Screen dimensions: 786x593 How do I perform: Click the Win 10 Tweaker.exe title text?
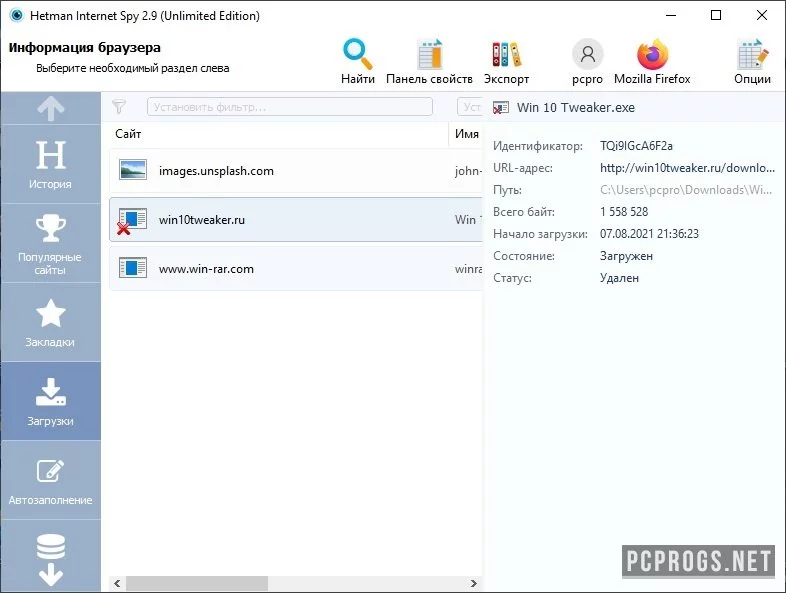(x=575, y=107)
